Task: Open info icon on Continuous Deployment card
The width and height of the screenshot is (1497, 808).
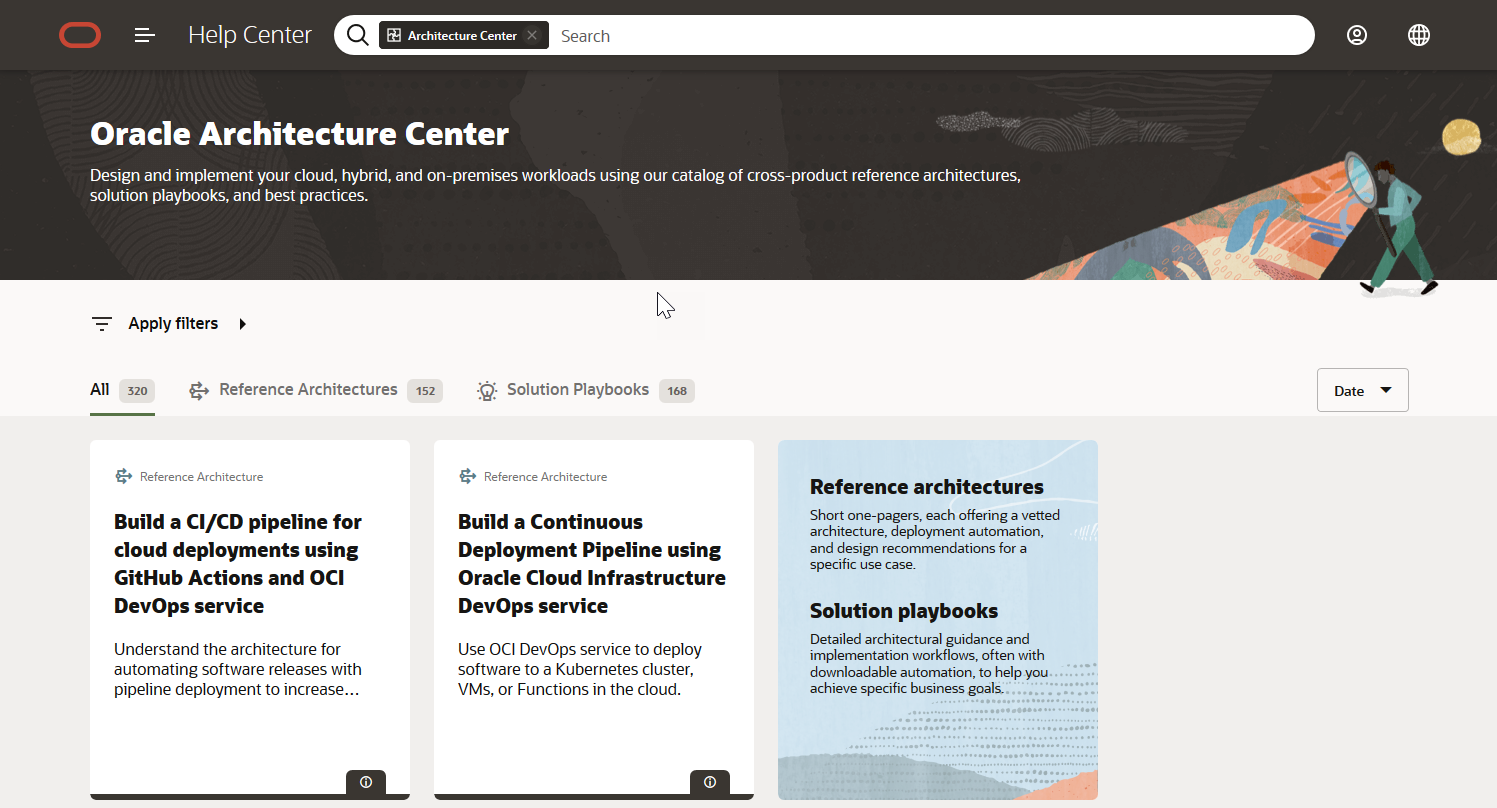Action: [x=710, y=782]
